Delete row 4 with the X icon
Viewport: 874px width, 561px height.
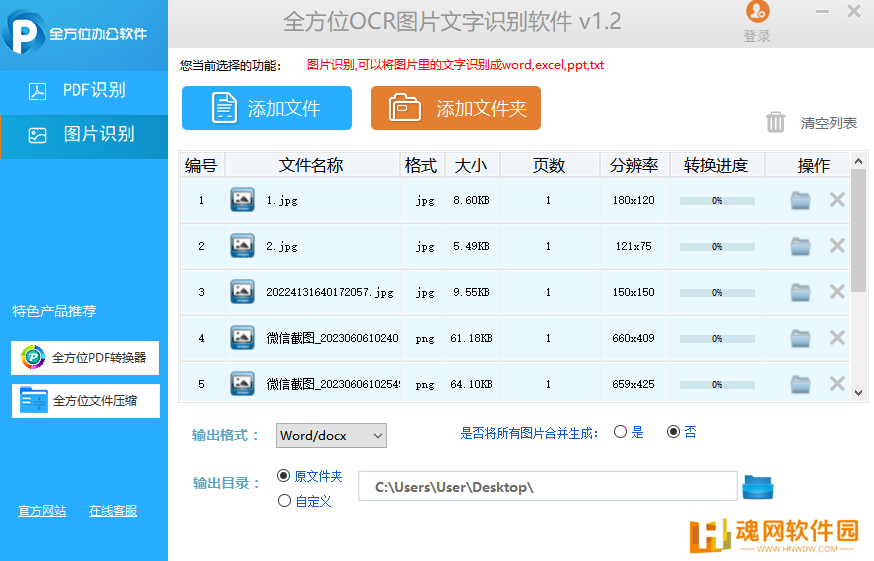pos(837,338)
